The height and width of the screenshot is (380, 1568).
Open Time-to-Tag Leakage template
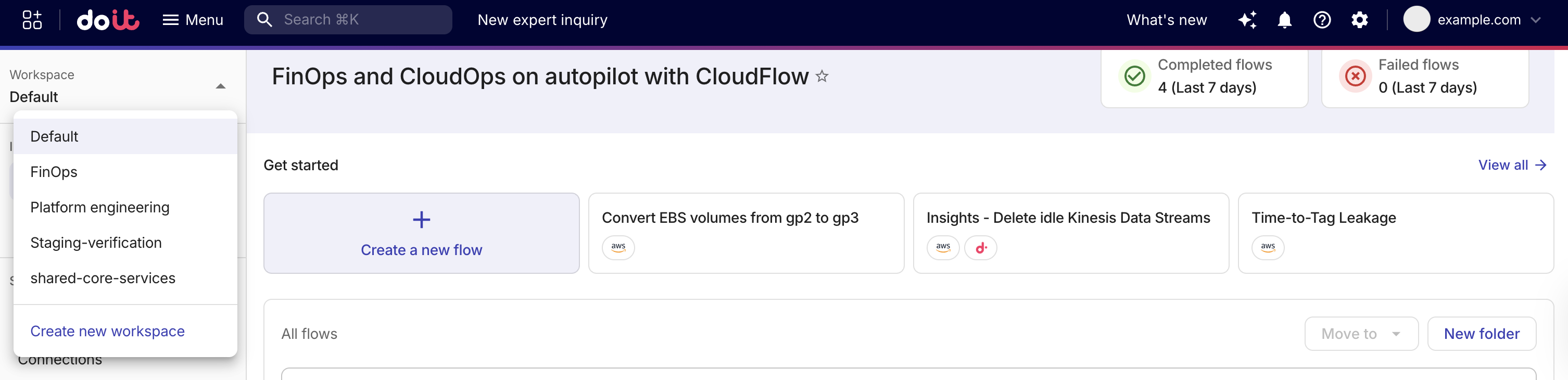point(1396,233)
